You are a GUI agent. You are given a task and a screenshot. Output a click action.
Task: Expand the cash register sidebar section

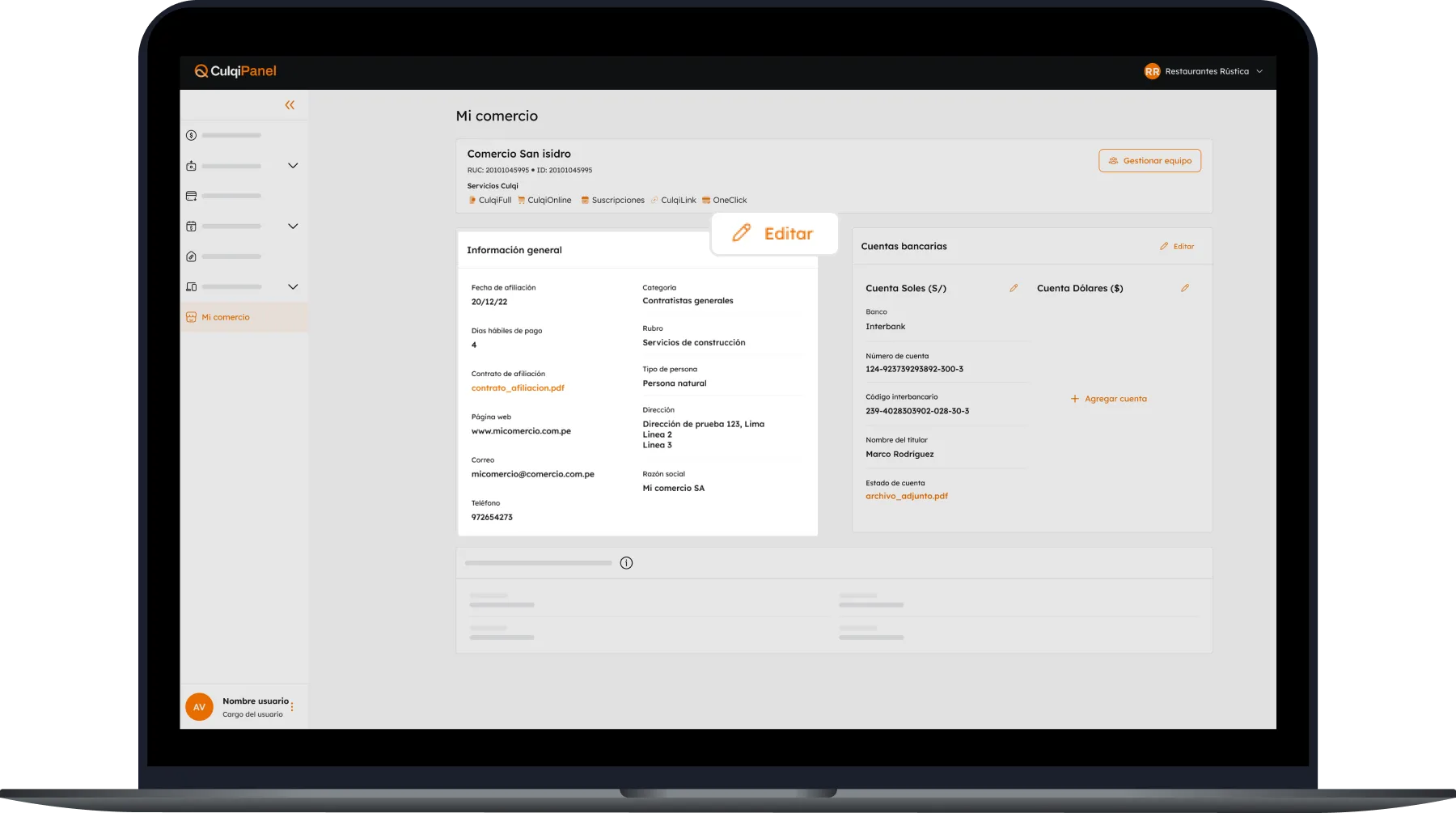click(293, 166)
